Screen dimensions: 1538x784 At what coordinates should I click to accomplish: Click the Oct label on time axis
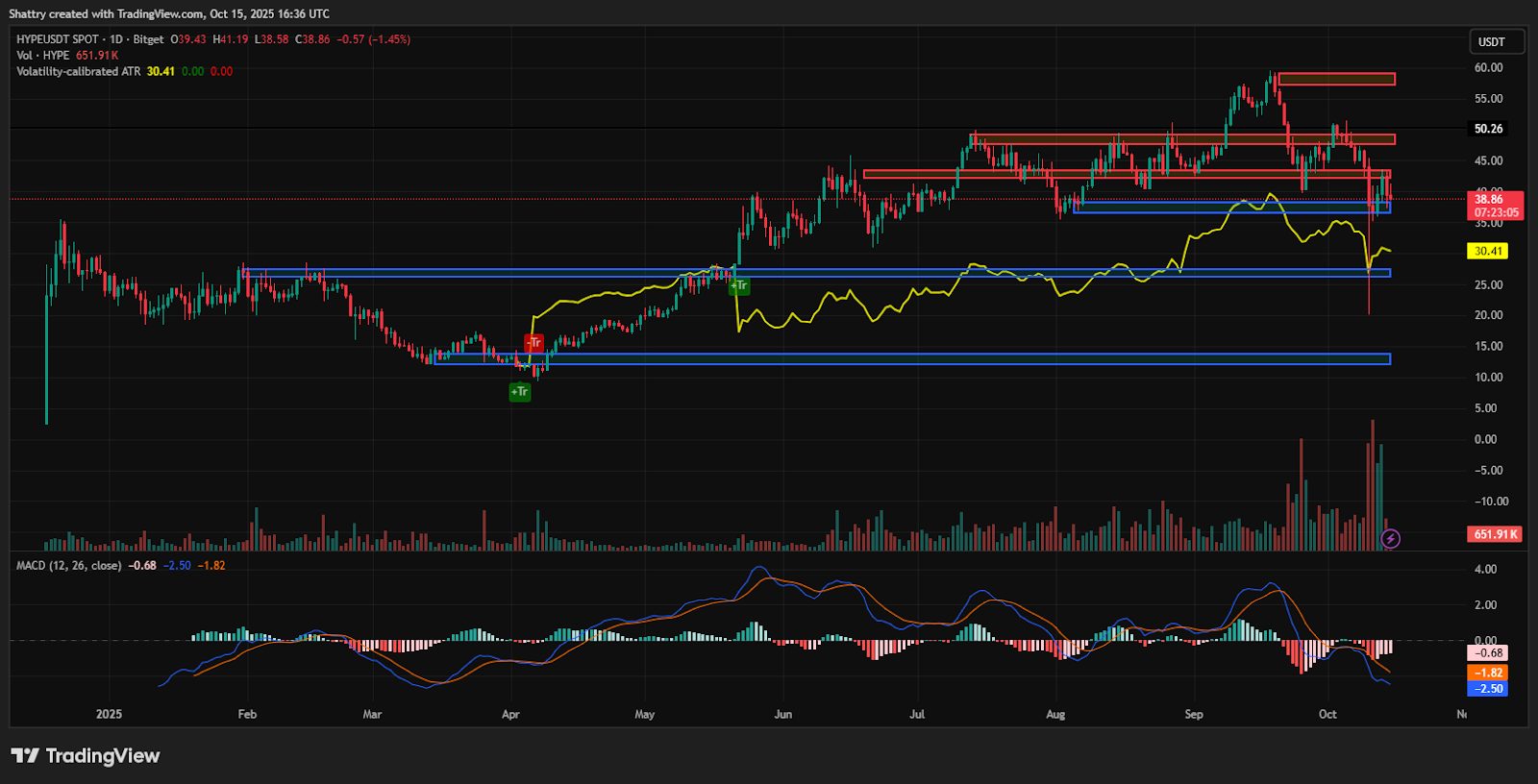click(1327, 715)
